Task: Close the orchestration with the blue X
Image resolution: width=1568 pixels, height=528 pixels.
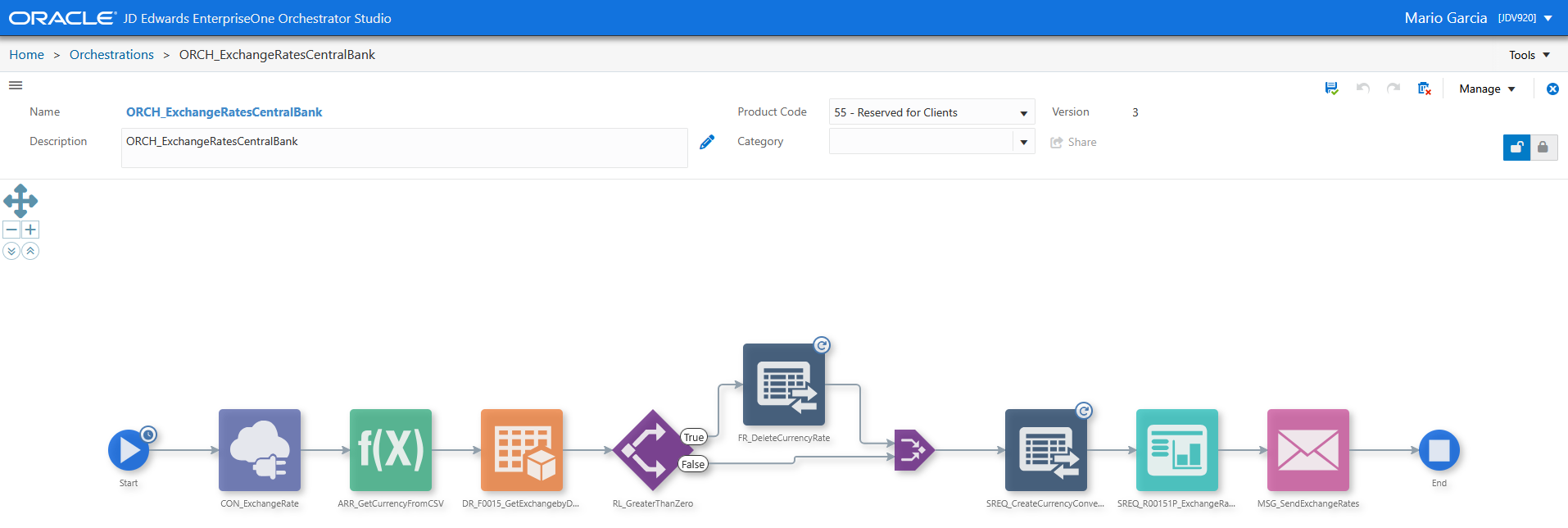Action: pyautogui.click(x=1552, y=89)
